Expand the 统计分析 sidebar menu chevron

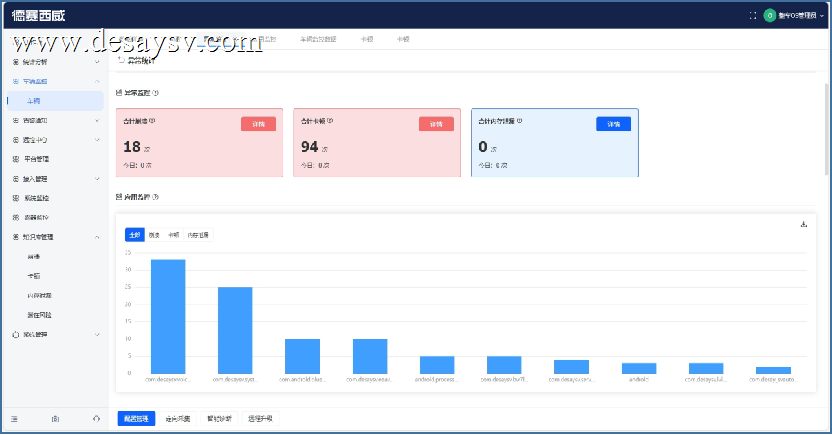coord(97,62)
